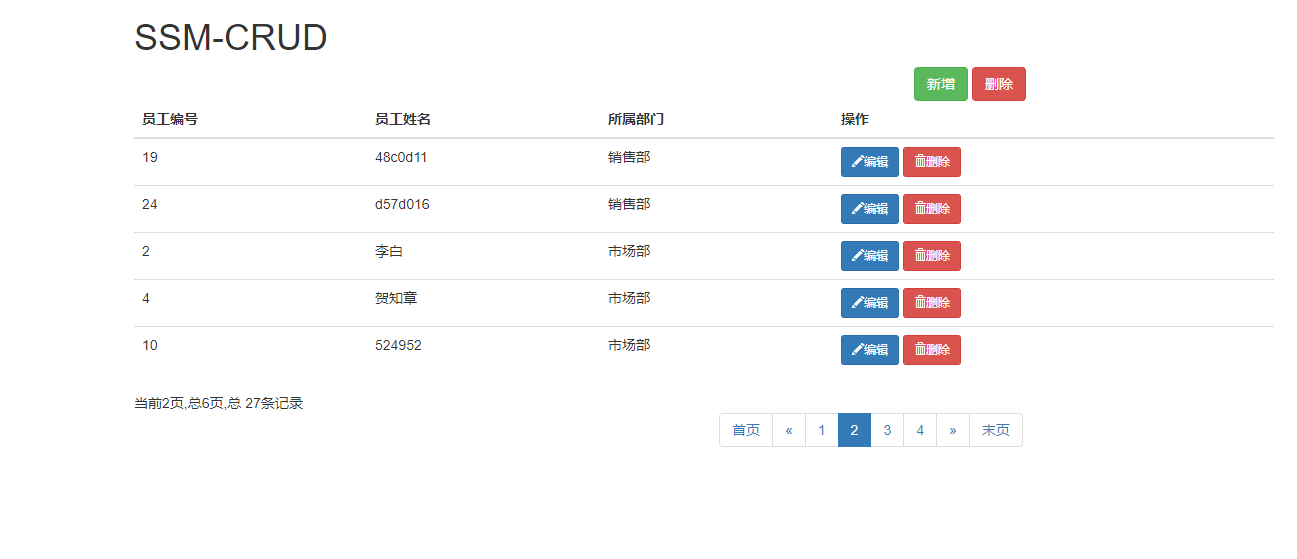Edit employee 524952 record
Image resolution: width=1297 pixels, height=559 pixels.
[869, 350]
